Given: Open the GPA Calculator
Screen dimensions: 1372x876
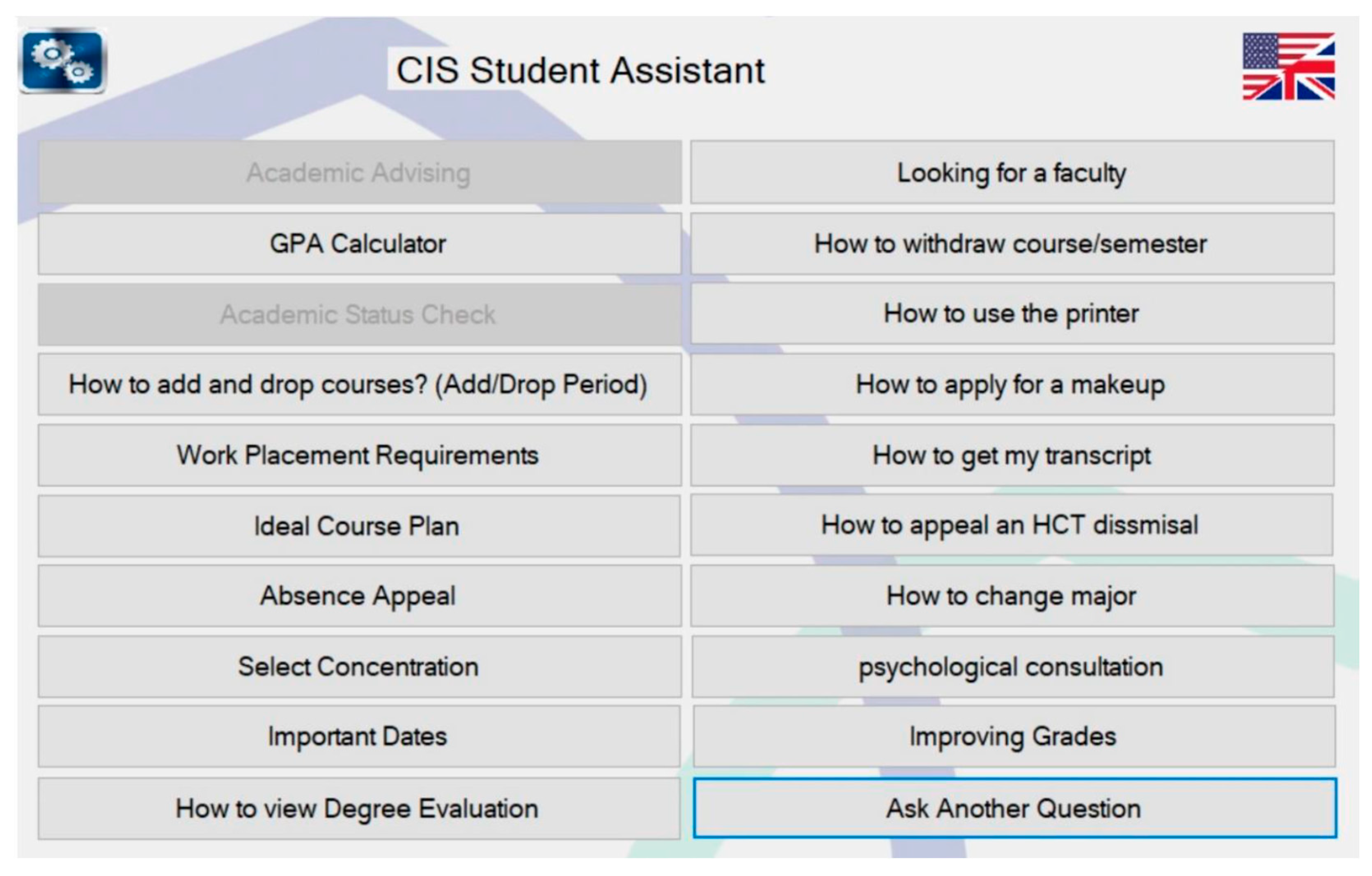Looking at the screenshot, I should pyautogui.click(x=359, y=244).
